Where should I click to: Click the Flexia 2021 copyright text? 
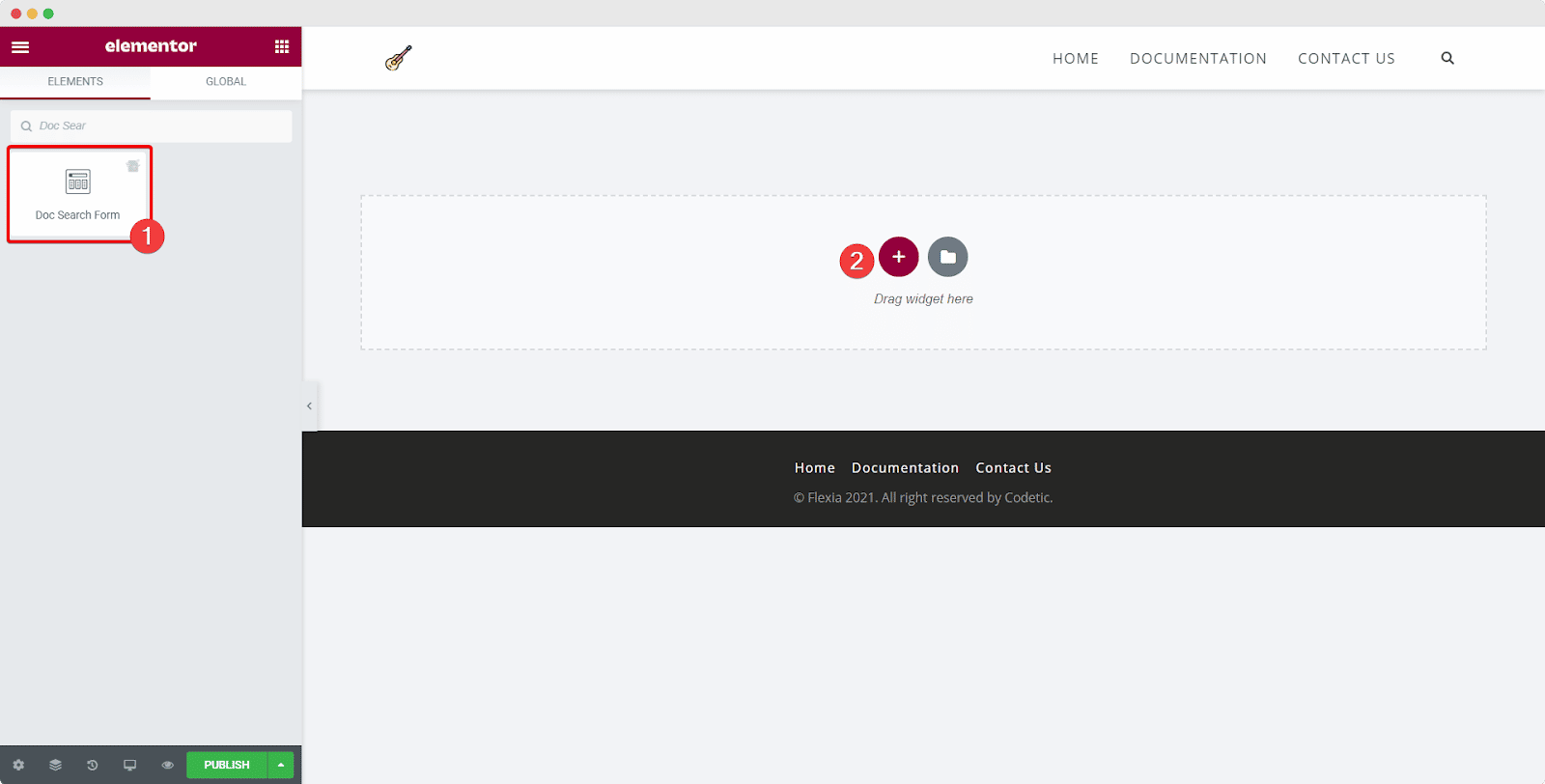923,498
